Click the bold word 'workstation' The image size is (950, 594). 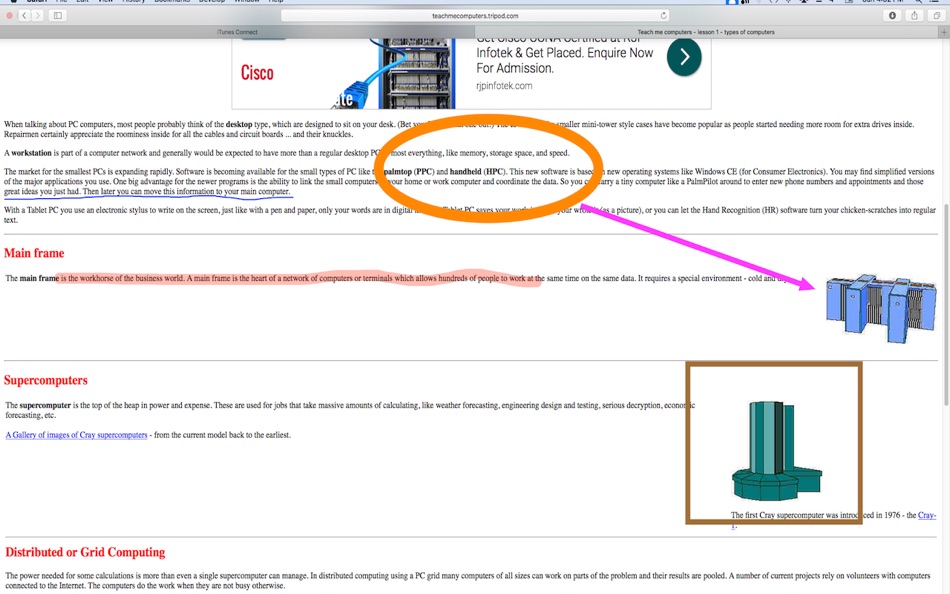coord(32,153)
